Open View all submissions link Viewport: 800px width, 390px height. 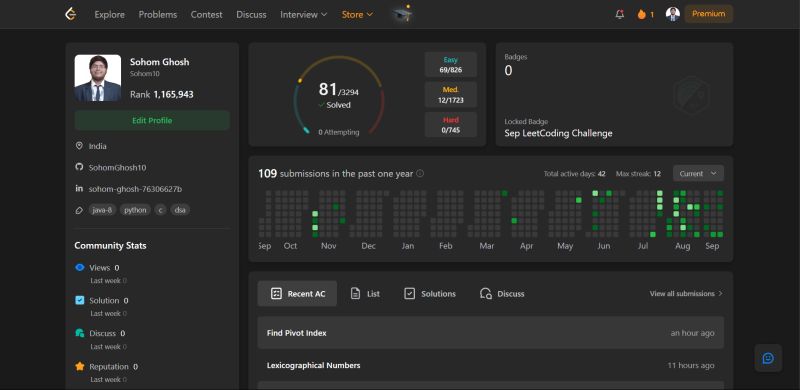[x=686, y=294]
